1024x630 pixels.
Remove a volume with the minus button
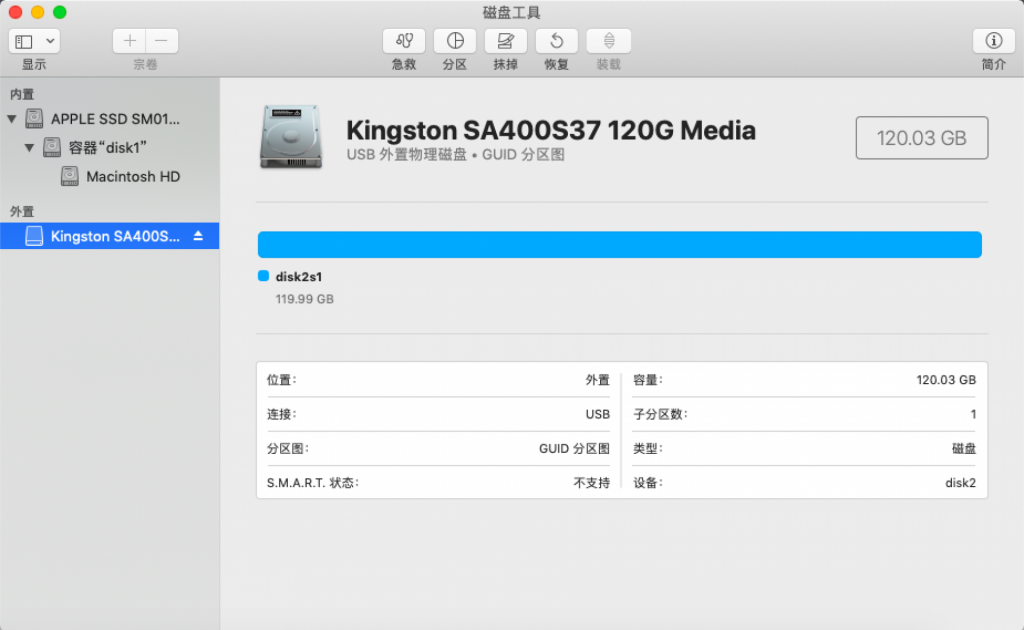[162, 41]
